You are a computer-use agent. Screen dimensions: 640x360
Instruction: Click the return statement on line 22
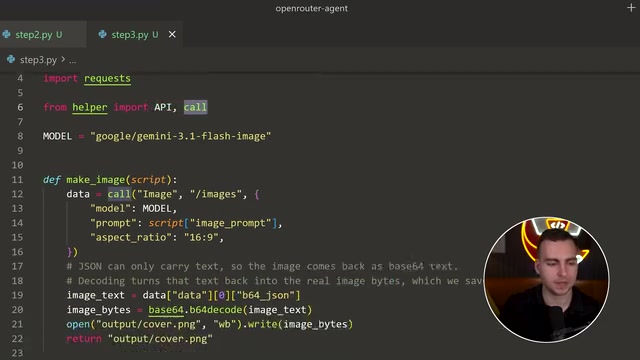139,339
